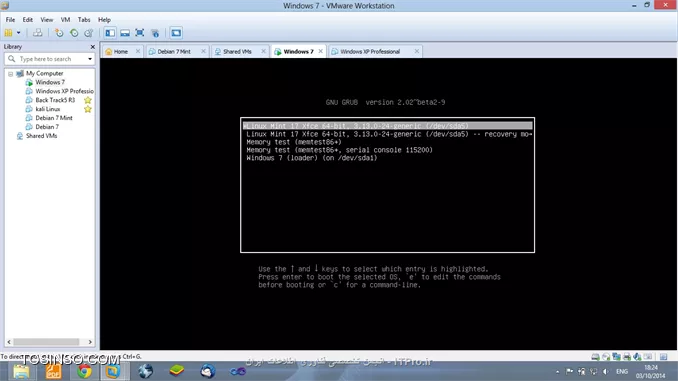Open the Help menu
678x381 pixels.
[x=104, y=20]
